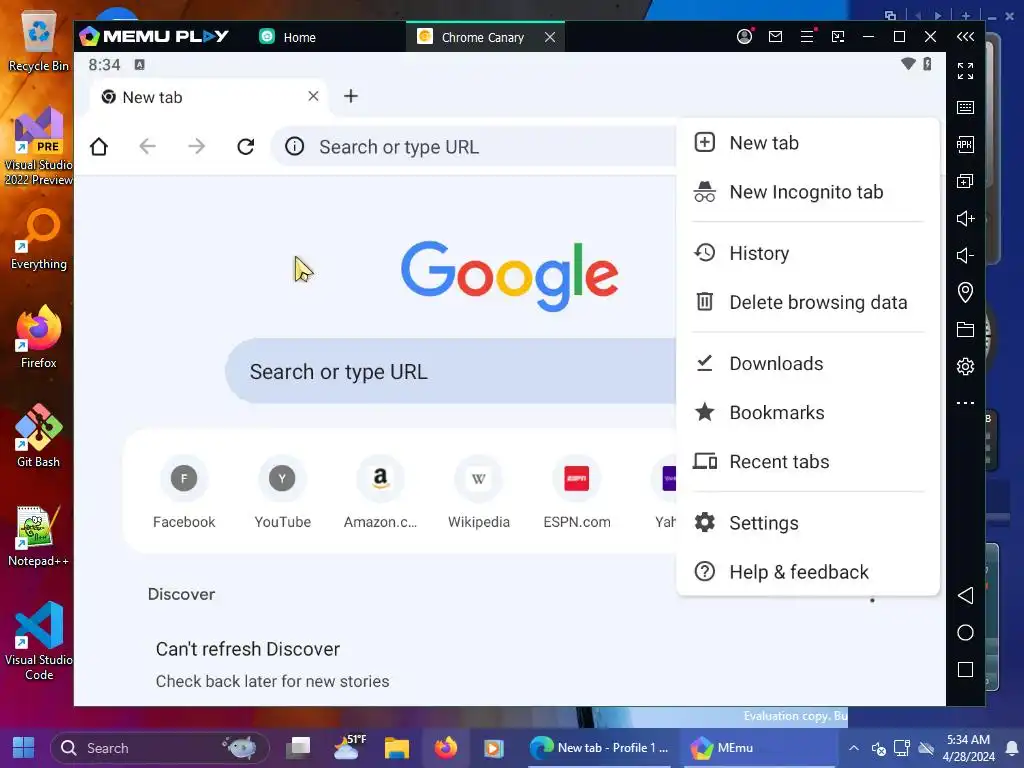Click the site info icon in address bar
1024x768 pixels.
pos(295,146)
